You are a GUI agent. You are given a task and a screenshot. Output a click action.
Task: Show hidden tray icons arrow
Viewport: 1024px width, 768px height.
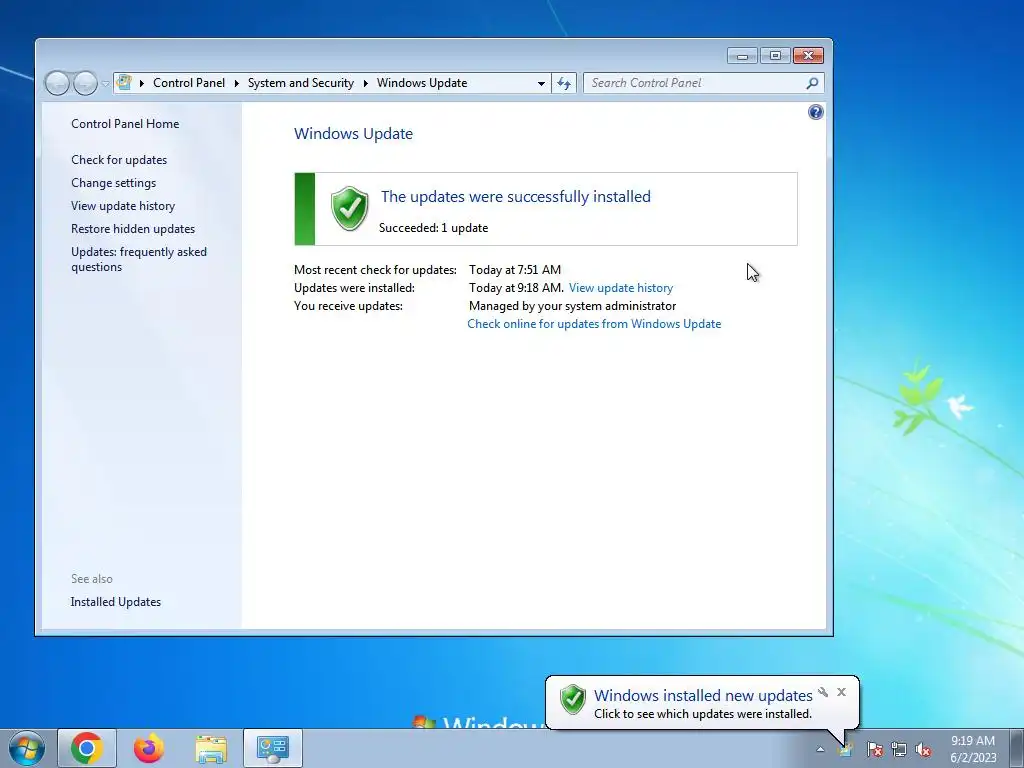pyautogui.click(x=820, y=749)
